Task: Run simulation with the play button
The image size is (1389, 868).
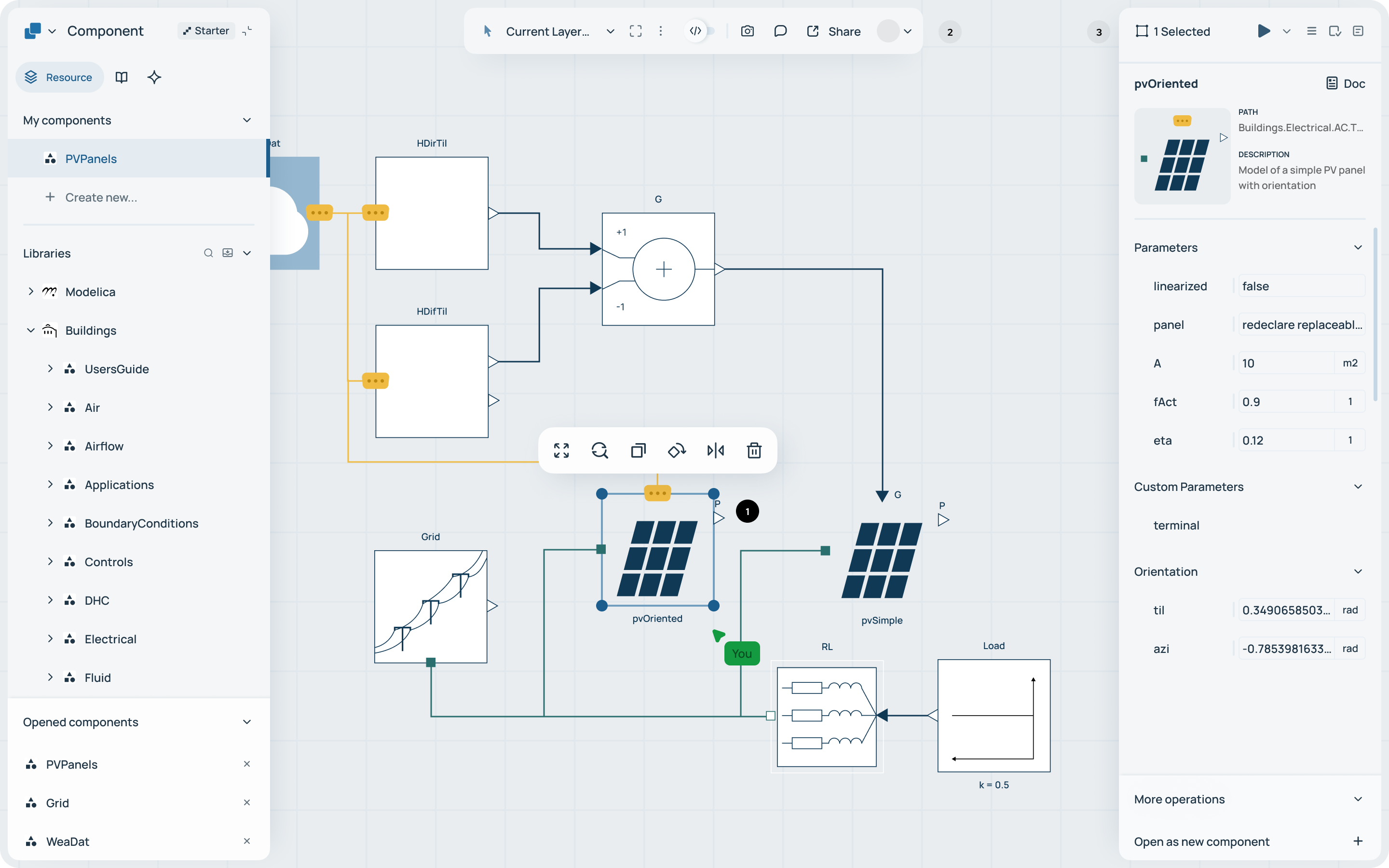Action: 1263,31
